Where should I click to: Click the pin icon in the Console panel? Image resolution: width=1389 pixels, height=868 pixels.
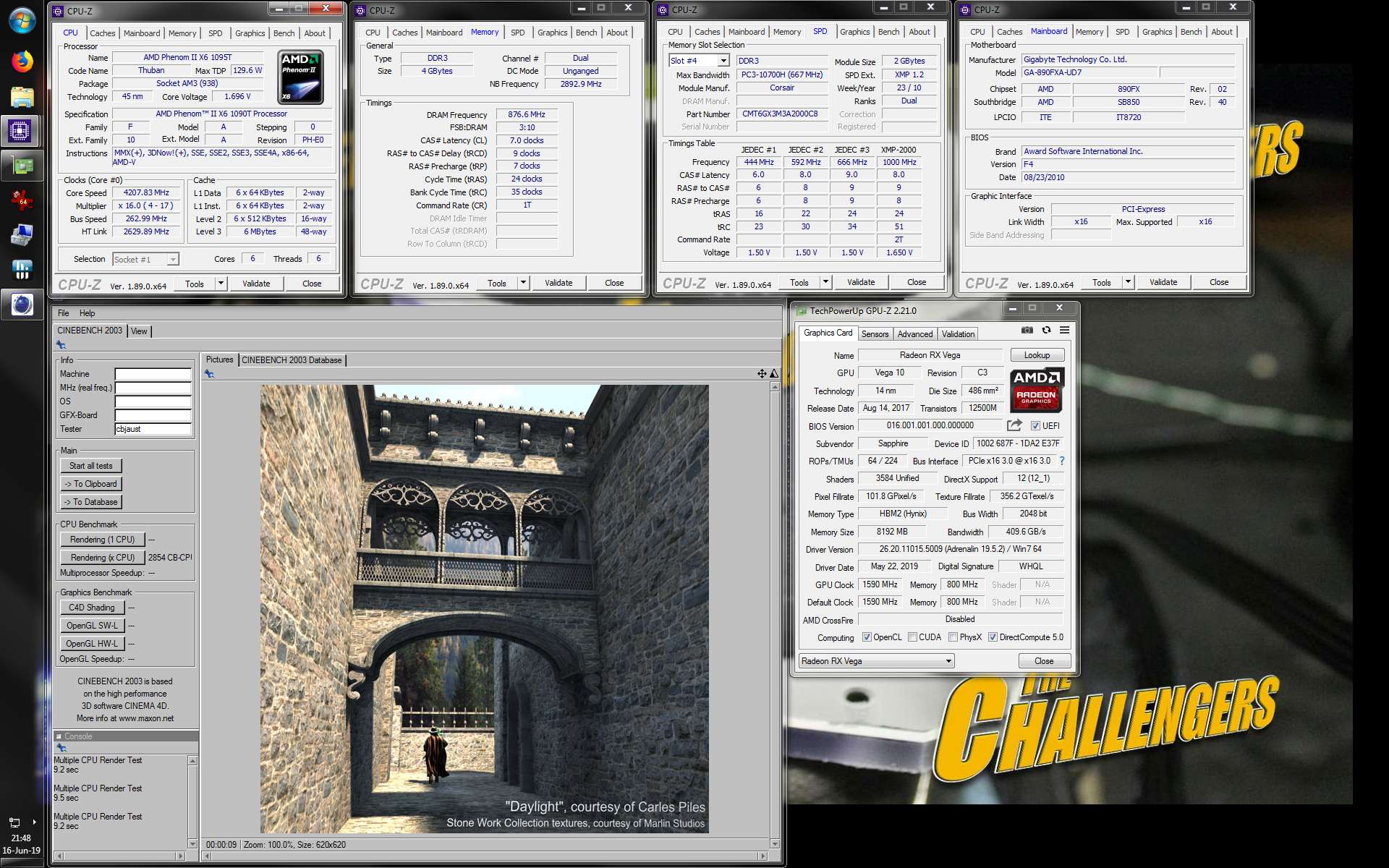61,748
